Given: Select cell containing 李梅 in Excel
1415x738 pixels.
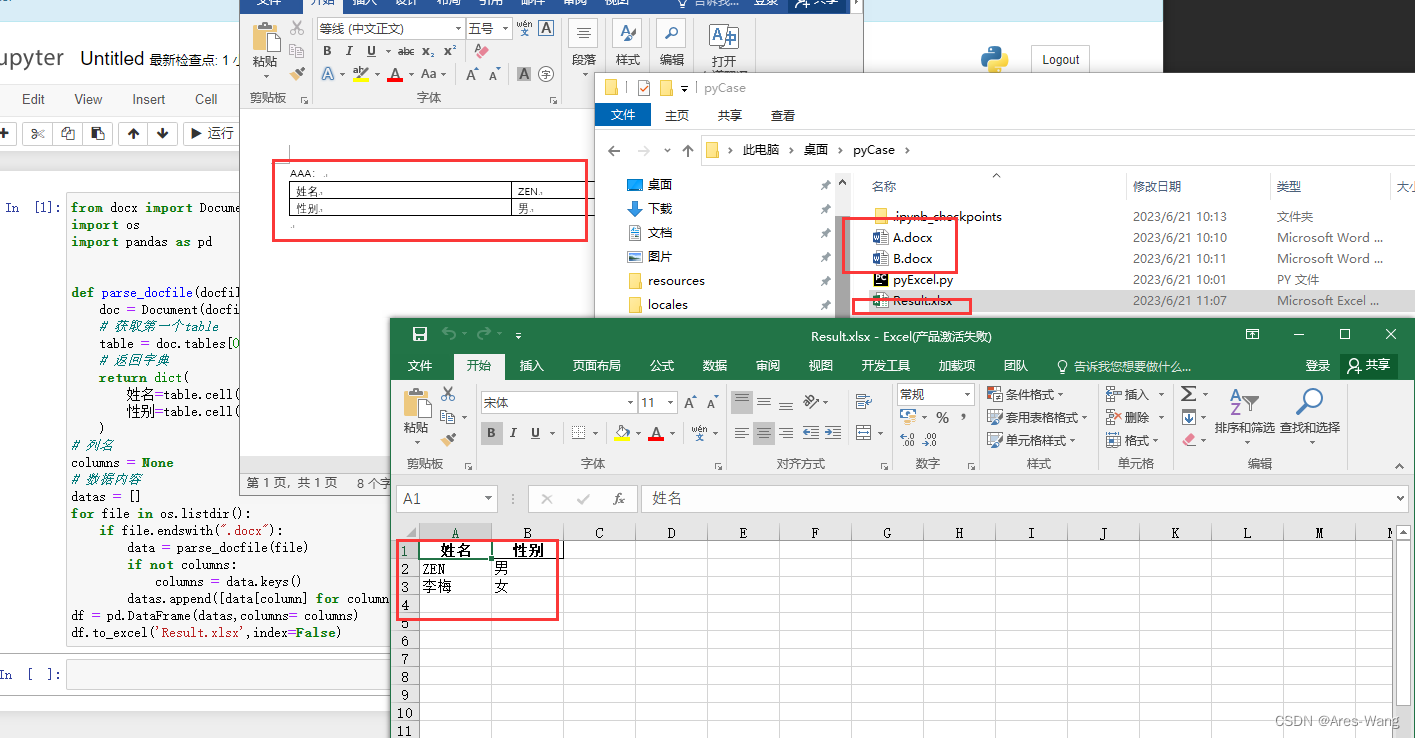Looking at the screenshot, I should 455,586.
